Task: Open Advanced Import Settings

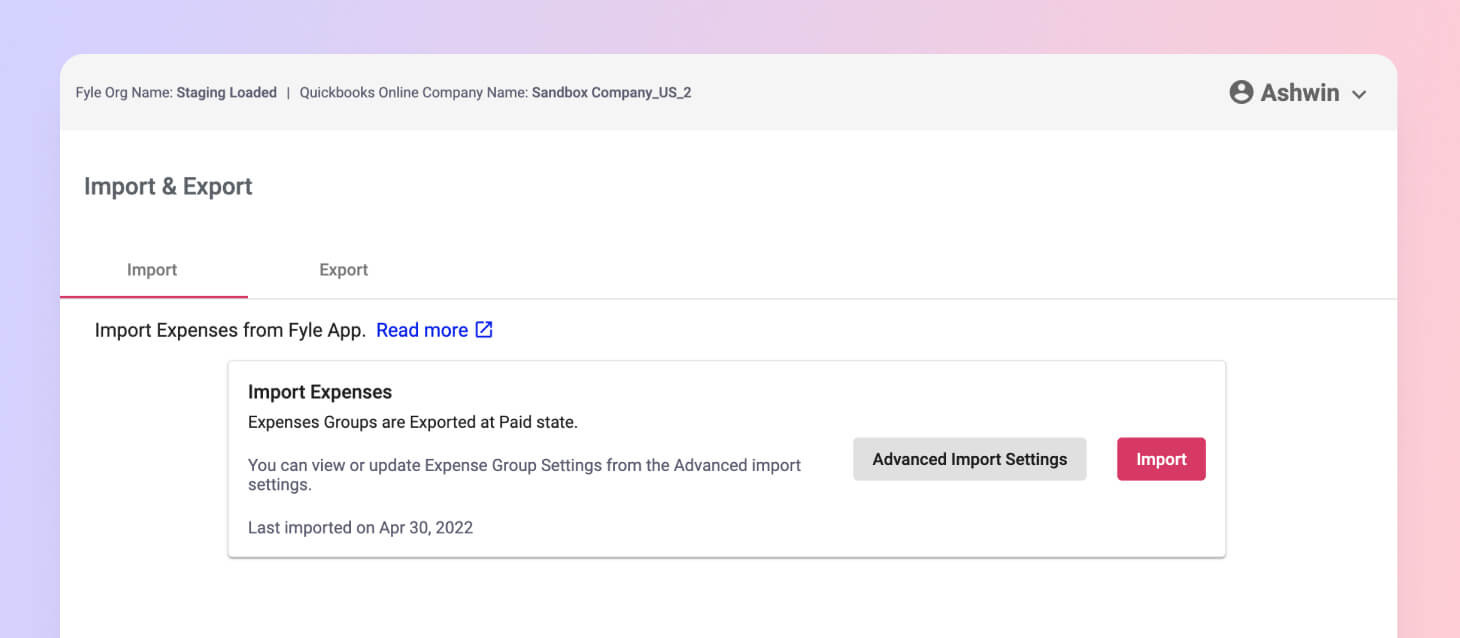Action: [x=970, y=459]
